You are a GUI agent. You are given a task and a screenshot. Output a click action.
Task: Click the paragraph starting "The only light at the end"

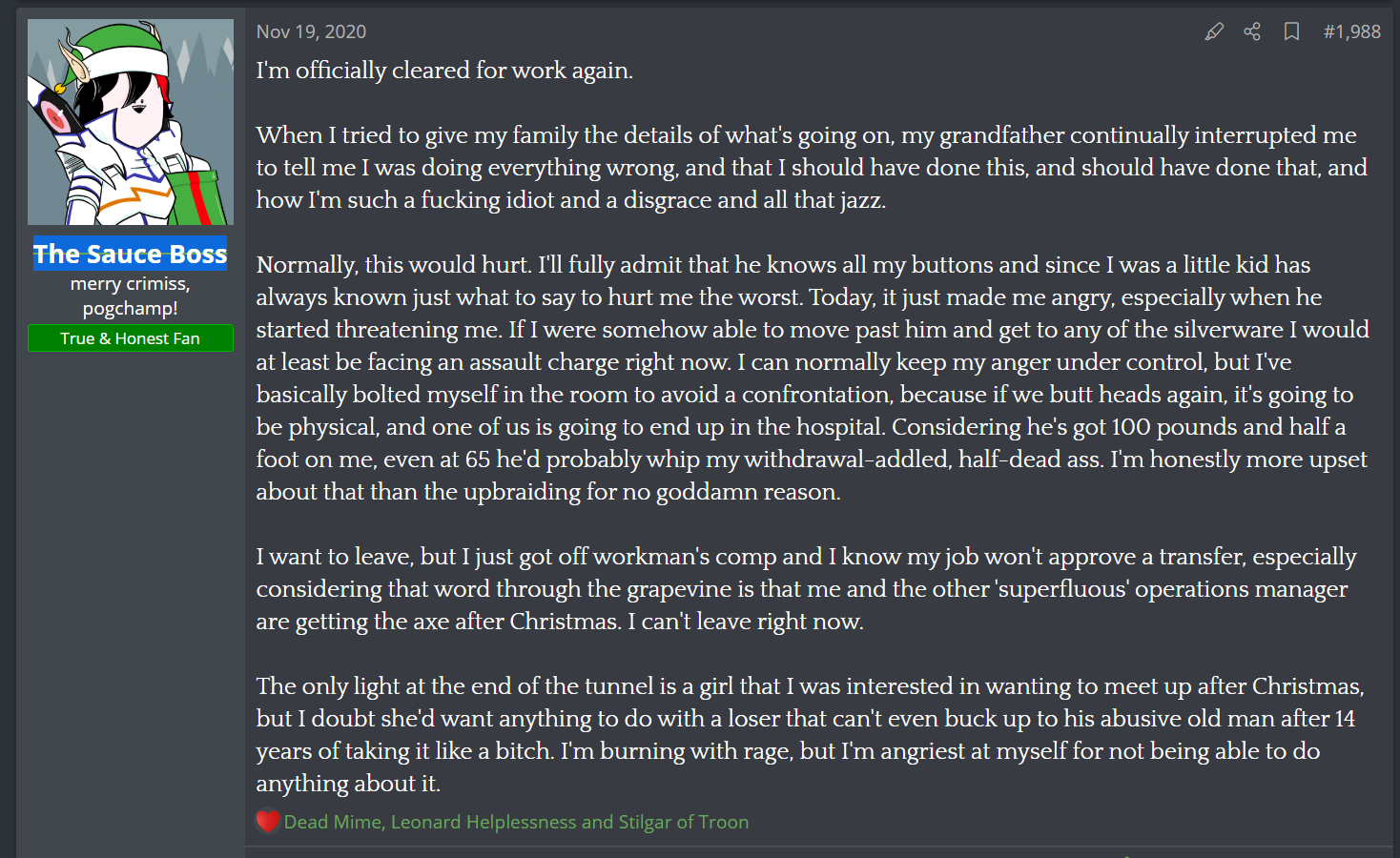[809, 734]
